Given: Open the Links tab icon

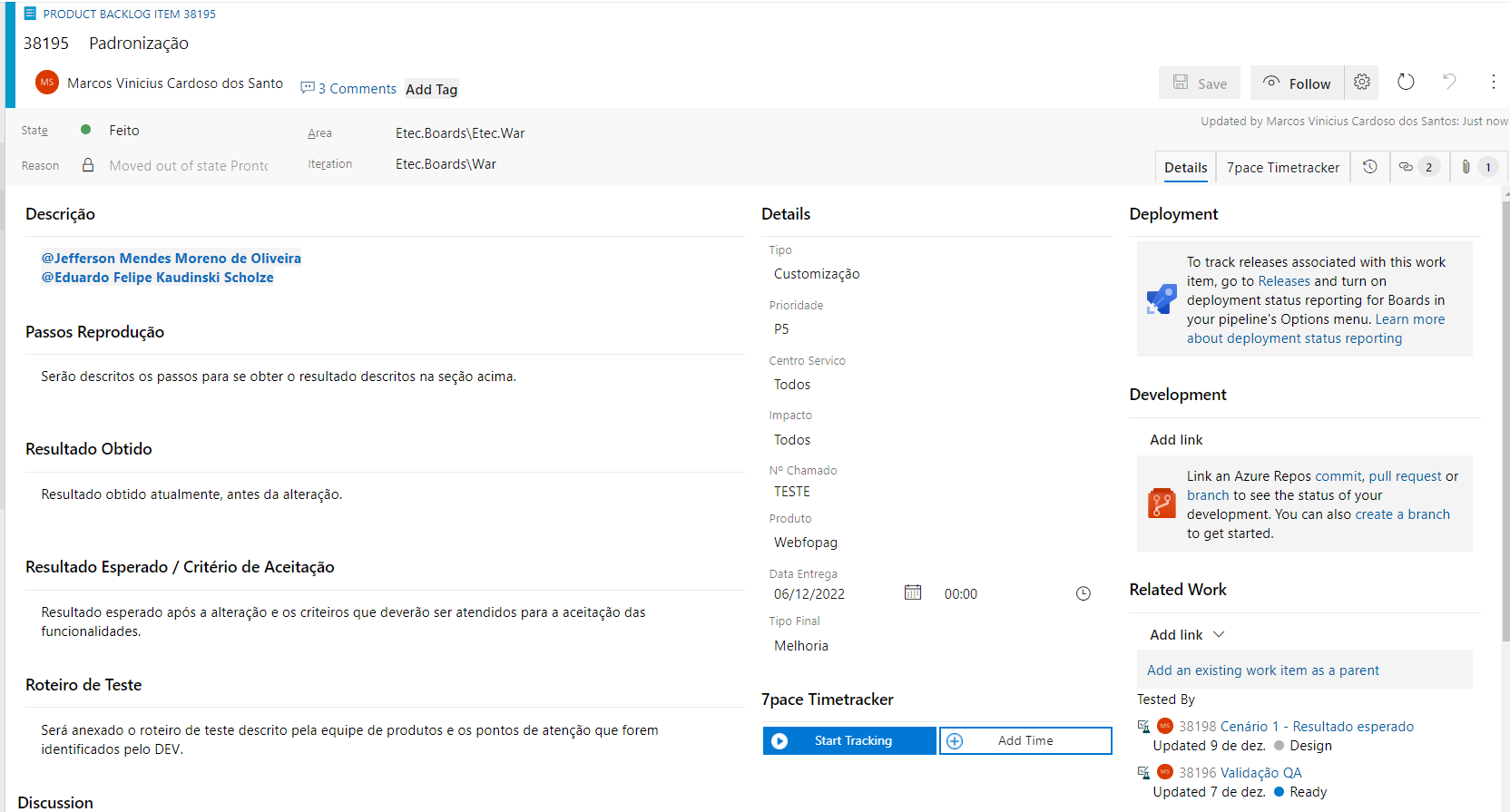Looking at the screenshot, I should click(x=1417, y=167).
